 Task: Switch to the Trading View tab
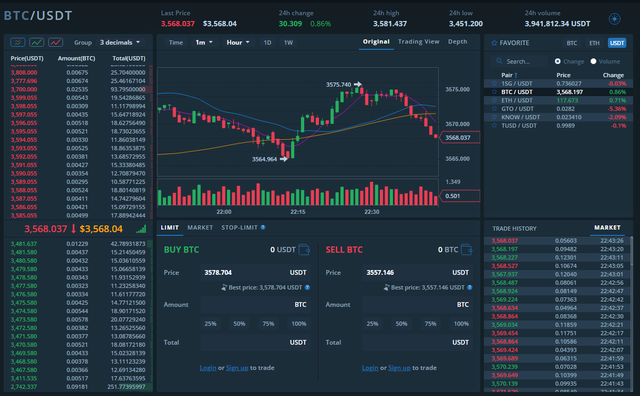click(418, 42)
